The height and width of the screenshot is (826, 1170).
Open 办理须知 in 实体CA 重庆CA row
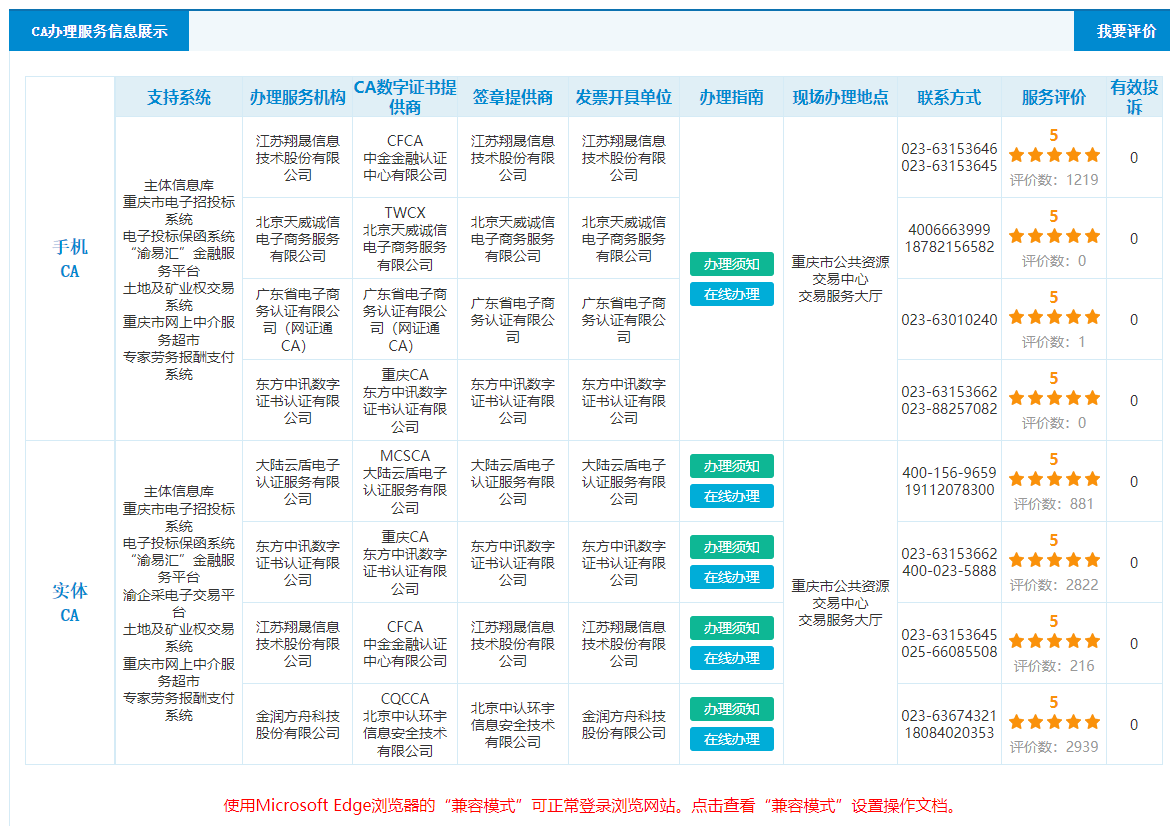[x=731, y=547]
